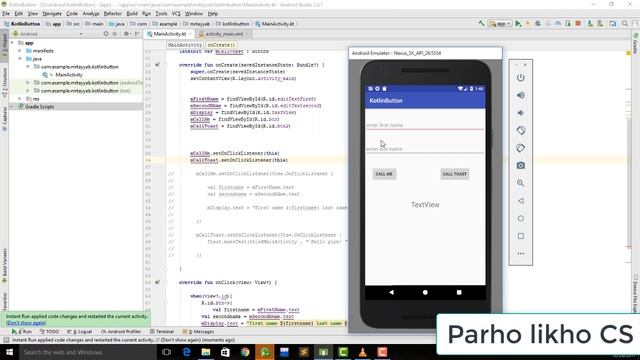Click Task View icon on taskbar
The width and height of the screenshot is (640, 360).
(x=167, y=352)
